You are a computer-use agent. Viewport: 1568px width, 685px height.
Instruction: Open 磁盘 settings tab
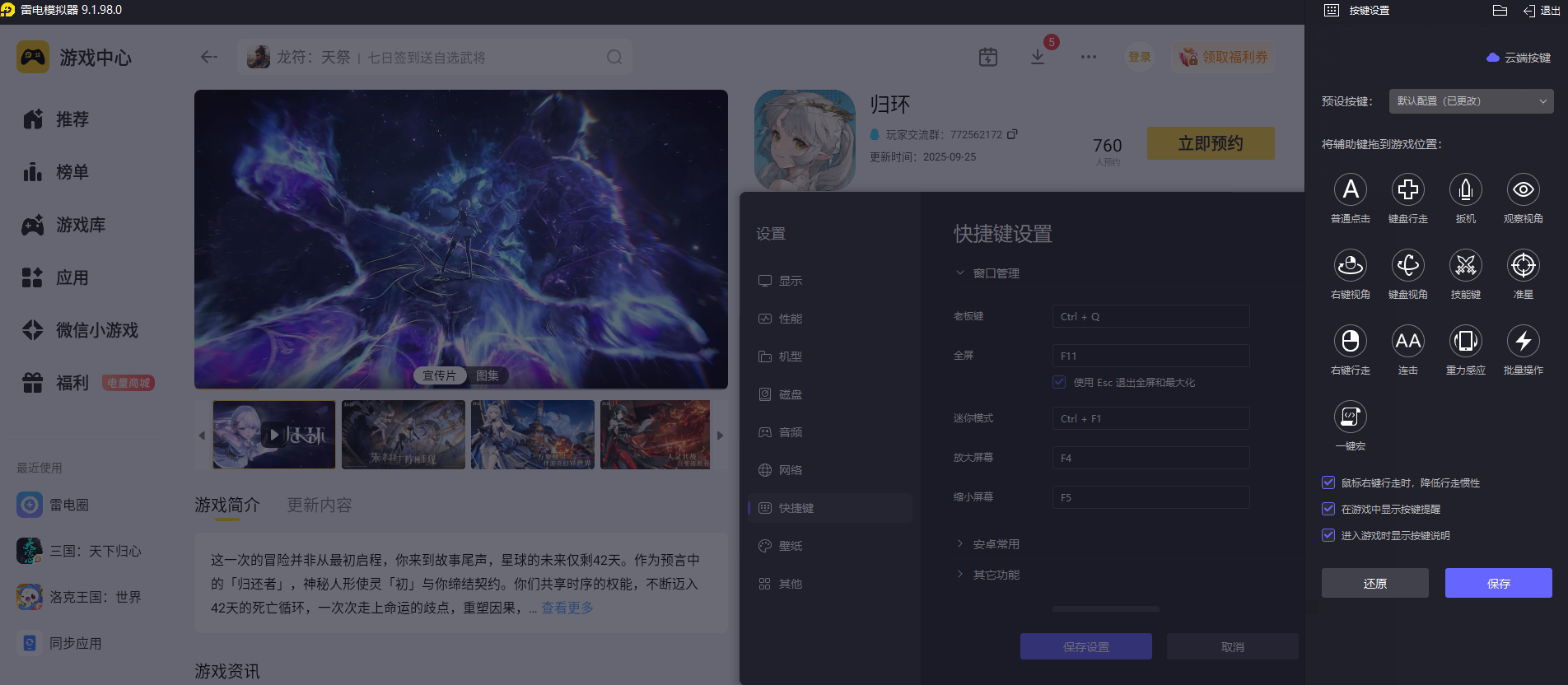pos(830,394)
